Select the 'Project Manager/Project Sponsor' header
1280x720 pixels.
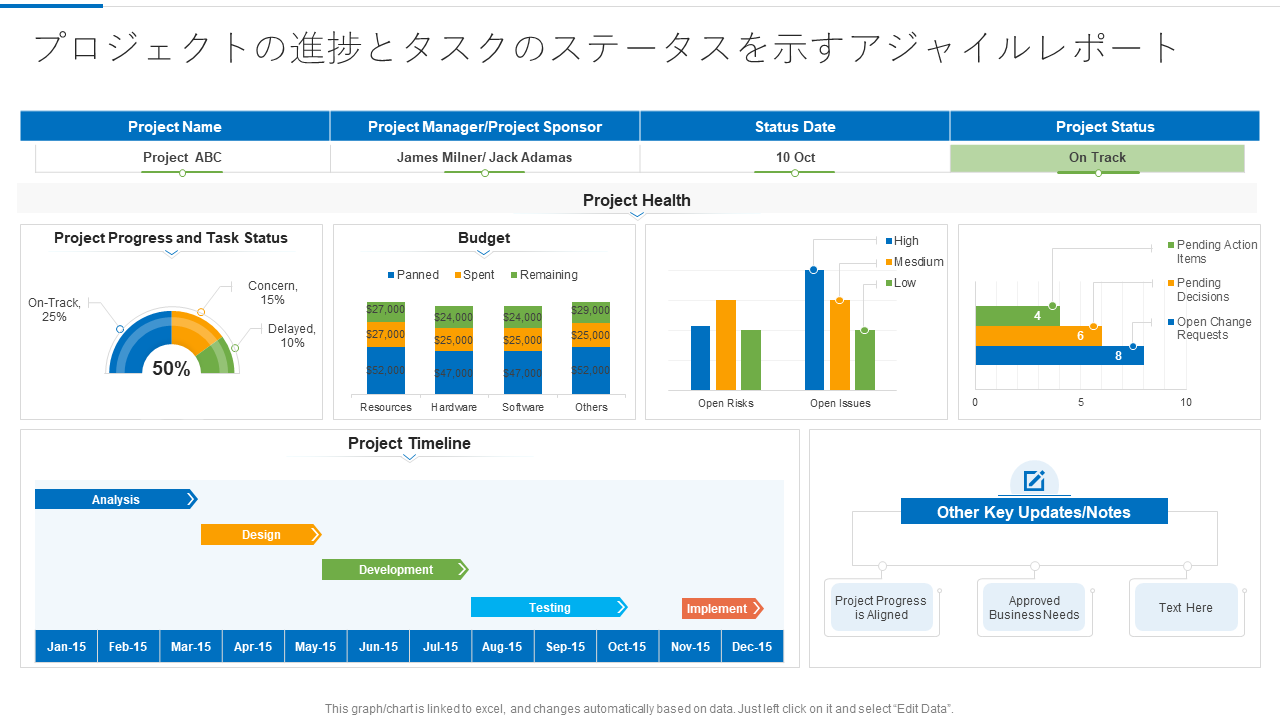tap(485, 126)
